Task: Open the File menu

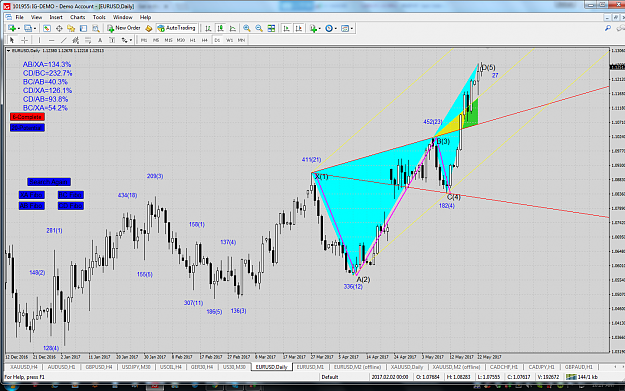Action: (x=20, y=17)
